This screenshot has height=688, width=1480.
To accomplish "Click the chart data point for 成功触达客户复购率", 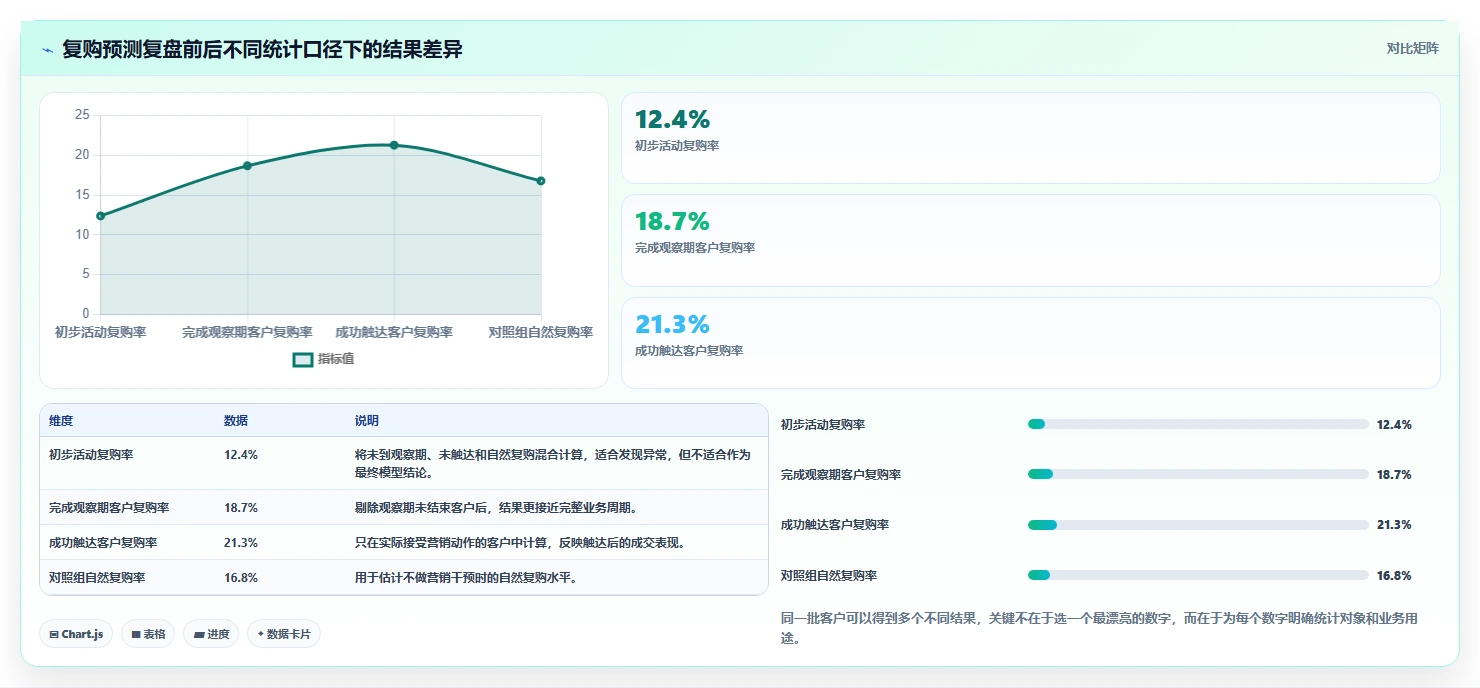I will pyautogui.click(x=394, y=145).
